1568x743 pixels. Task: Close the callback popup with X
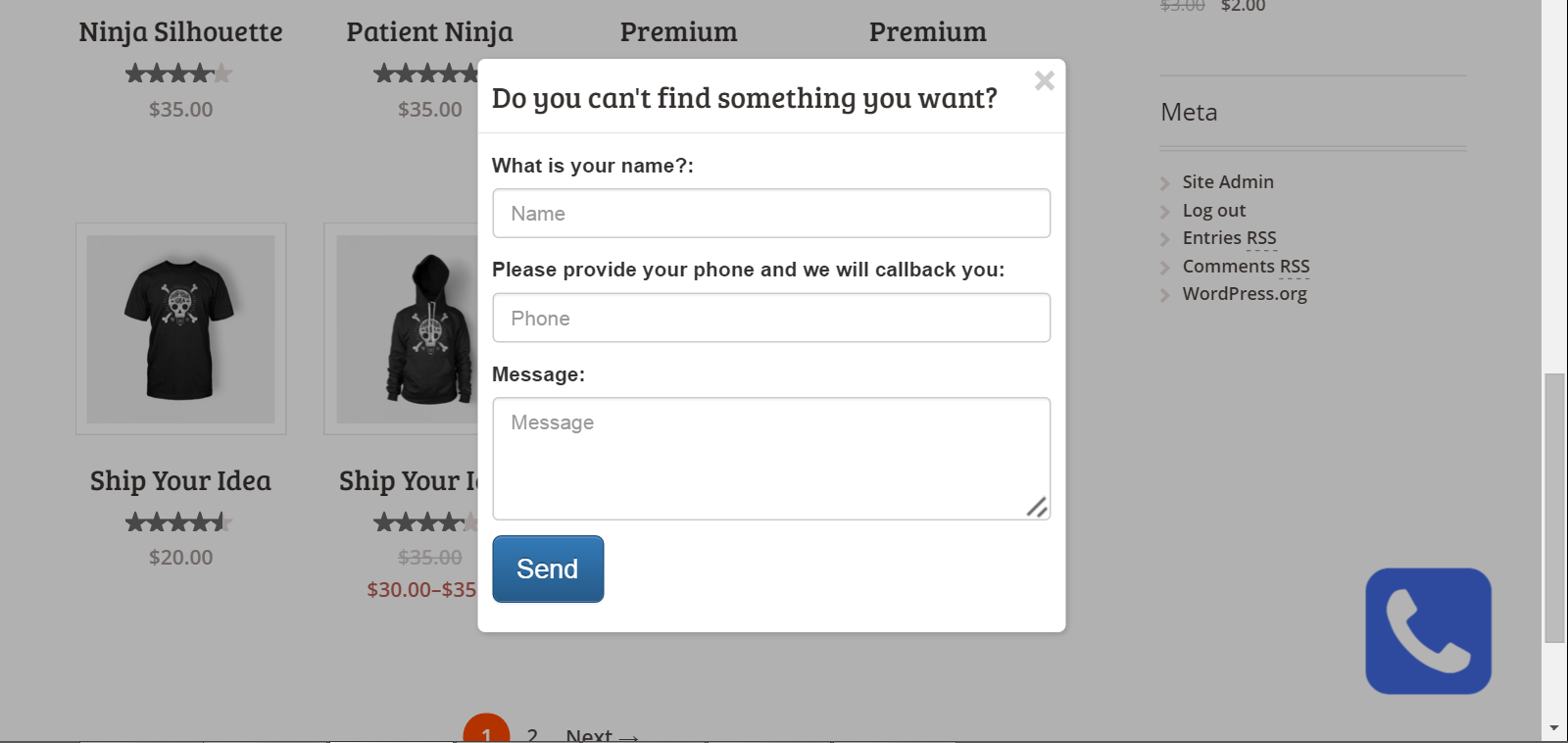tap(1045, 80)
